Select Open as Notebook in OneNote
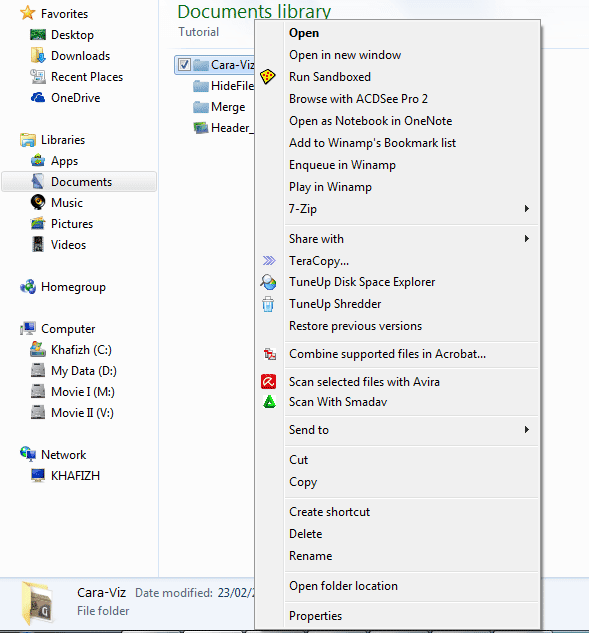Screen dimensions: 589x633 coord(370,121)
